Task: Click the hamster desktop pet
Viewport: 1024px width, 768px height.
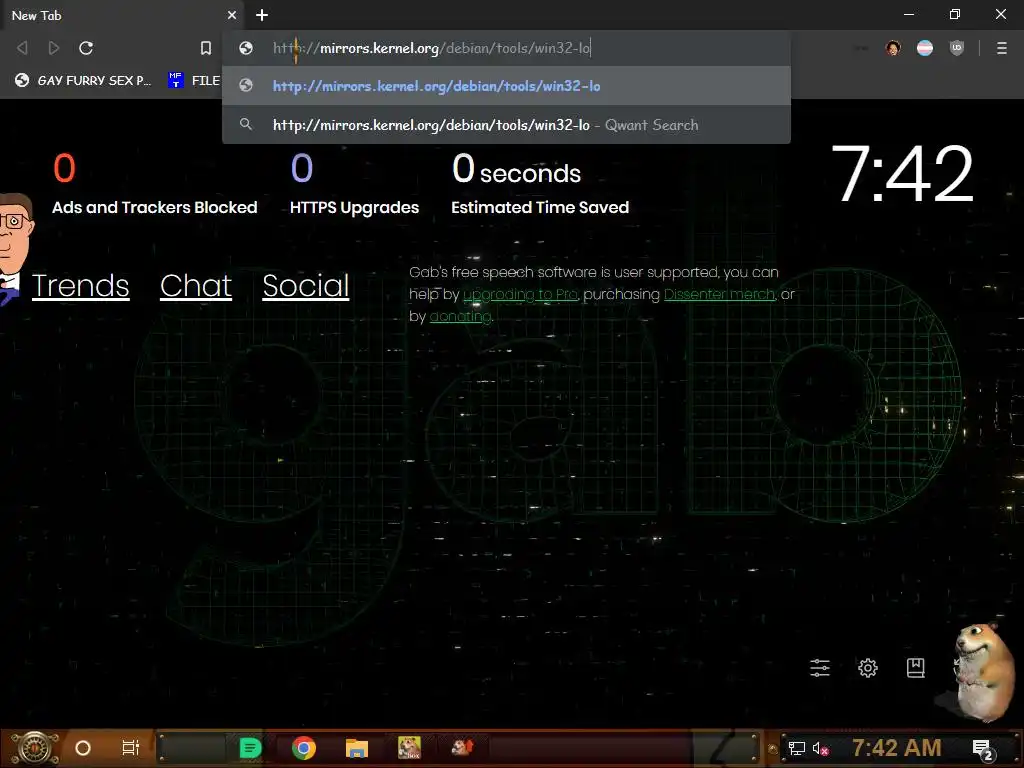Action: click(x=985, y=673)
